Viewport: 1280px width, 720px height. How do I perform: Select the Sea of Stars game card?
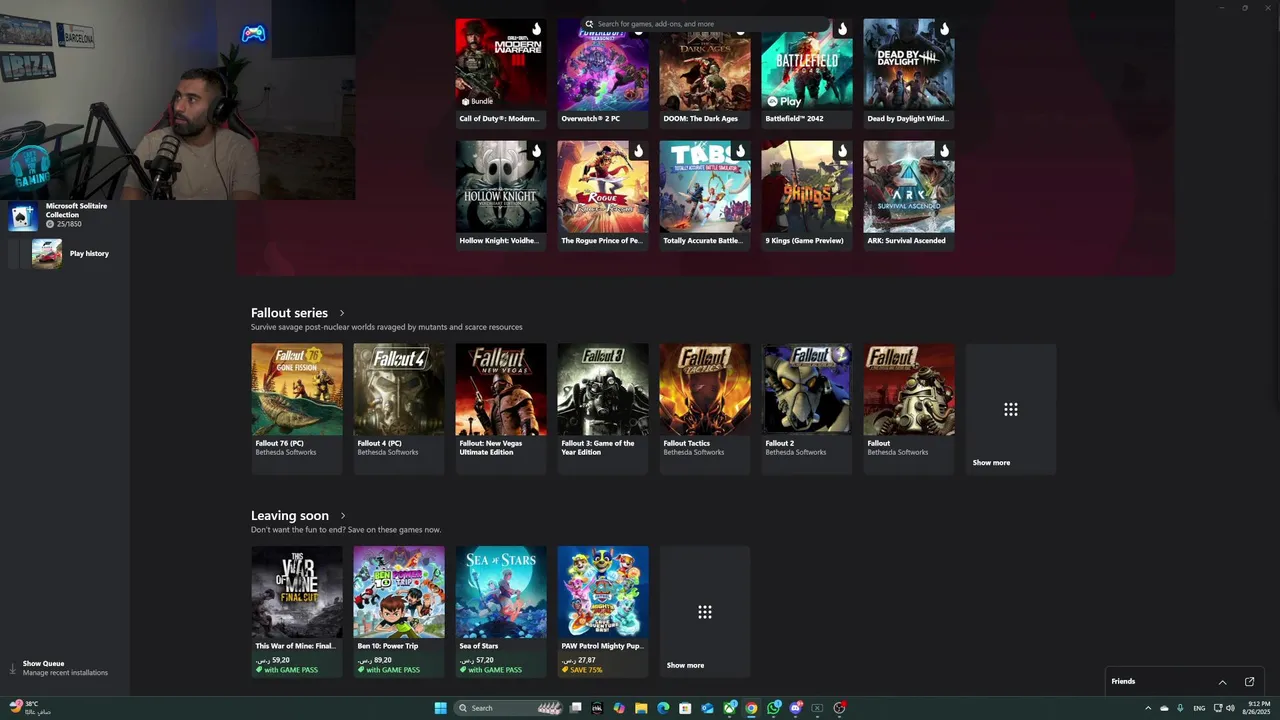[501, 611]
